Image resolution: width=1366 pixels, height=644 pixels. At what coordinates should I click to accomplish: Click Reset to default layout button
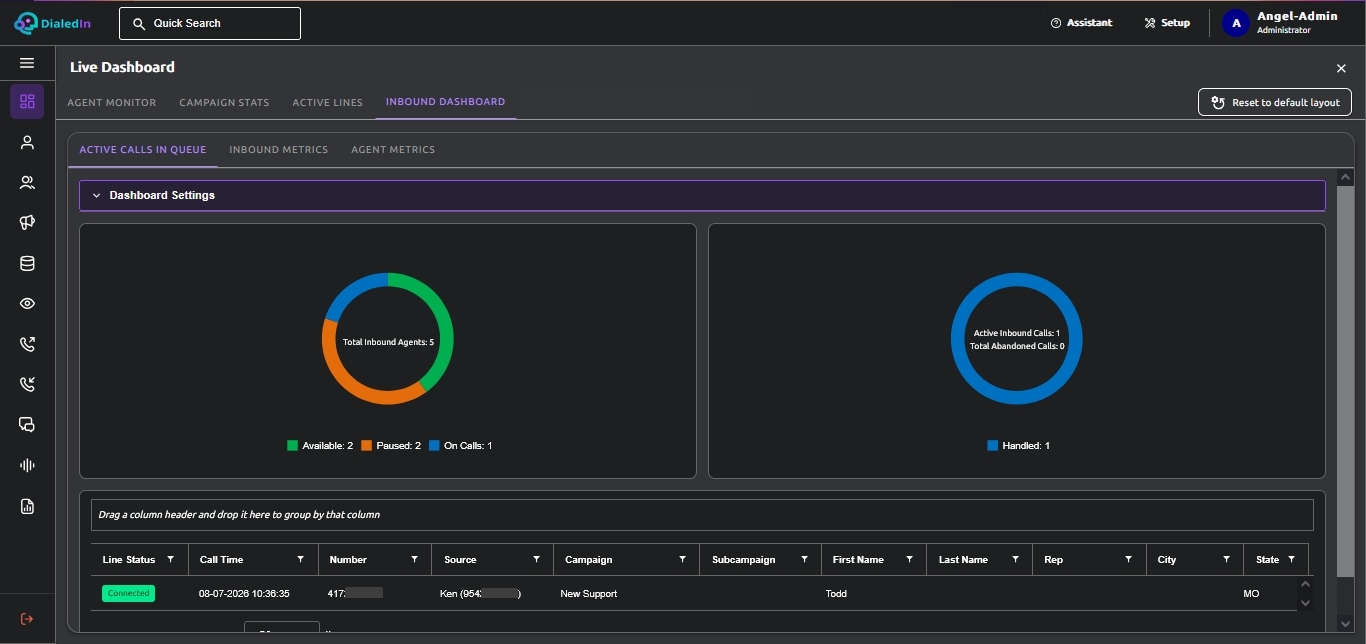point(1275,102)
